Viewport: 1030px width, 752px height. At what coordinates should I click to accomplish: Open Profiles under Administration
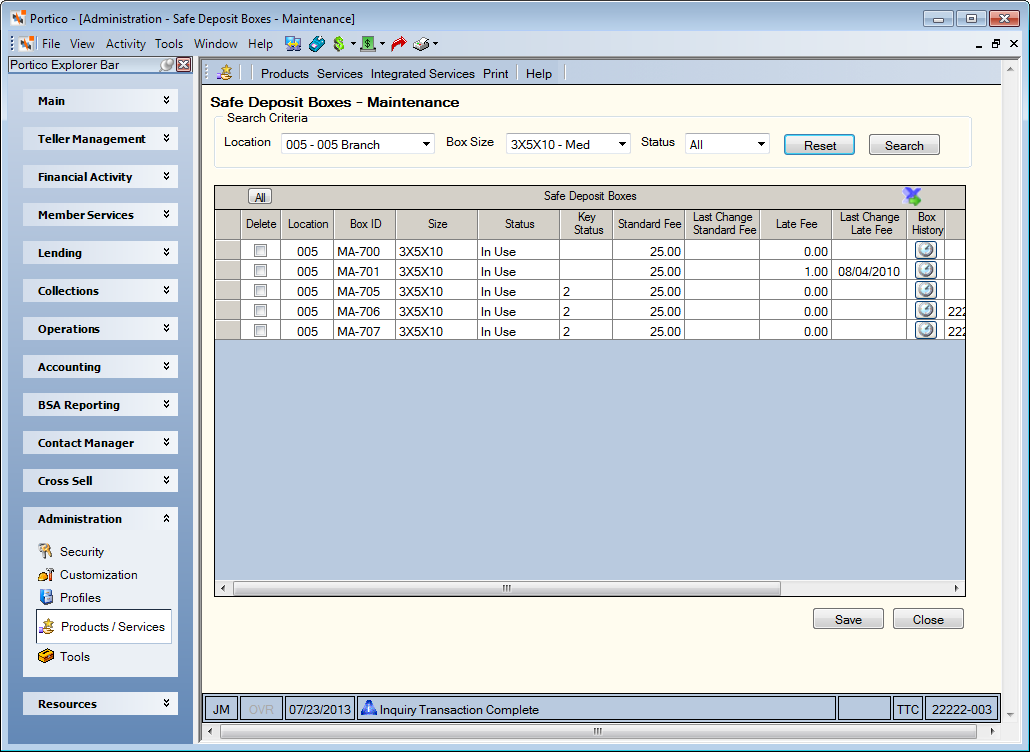[70, 598]
